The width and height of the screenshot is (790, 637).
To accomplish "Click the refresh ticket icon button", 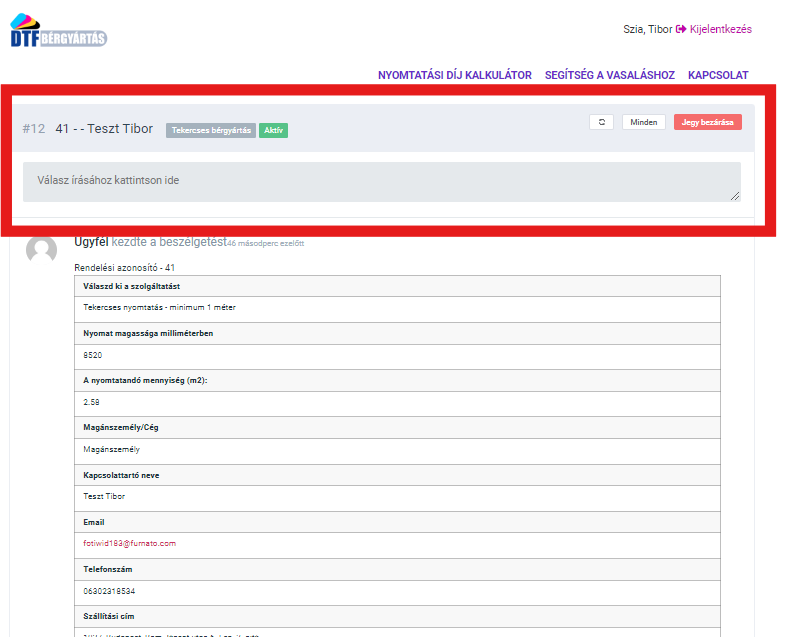I will point(601,122).
